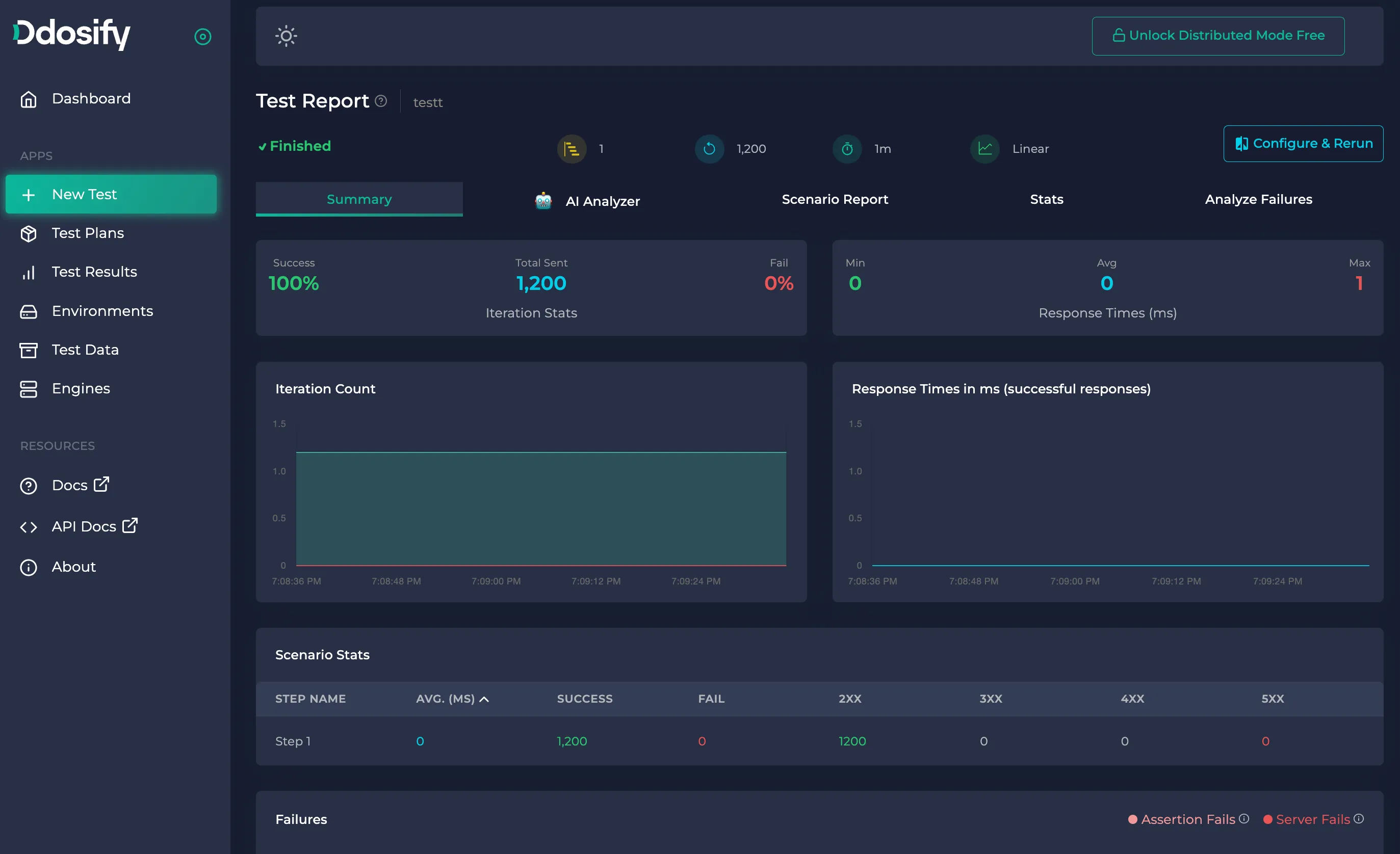Click the Test Data archive box icon
The image size is (1400, 854).
point(29,351)
